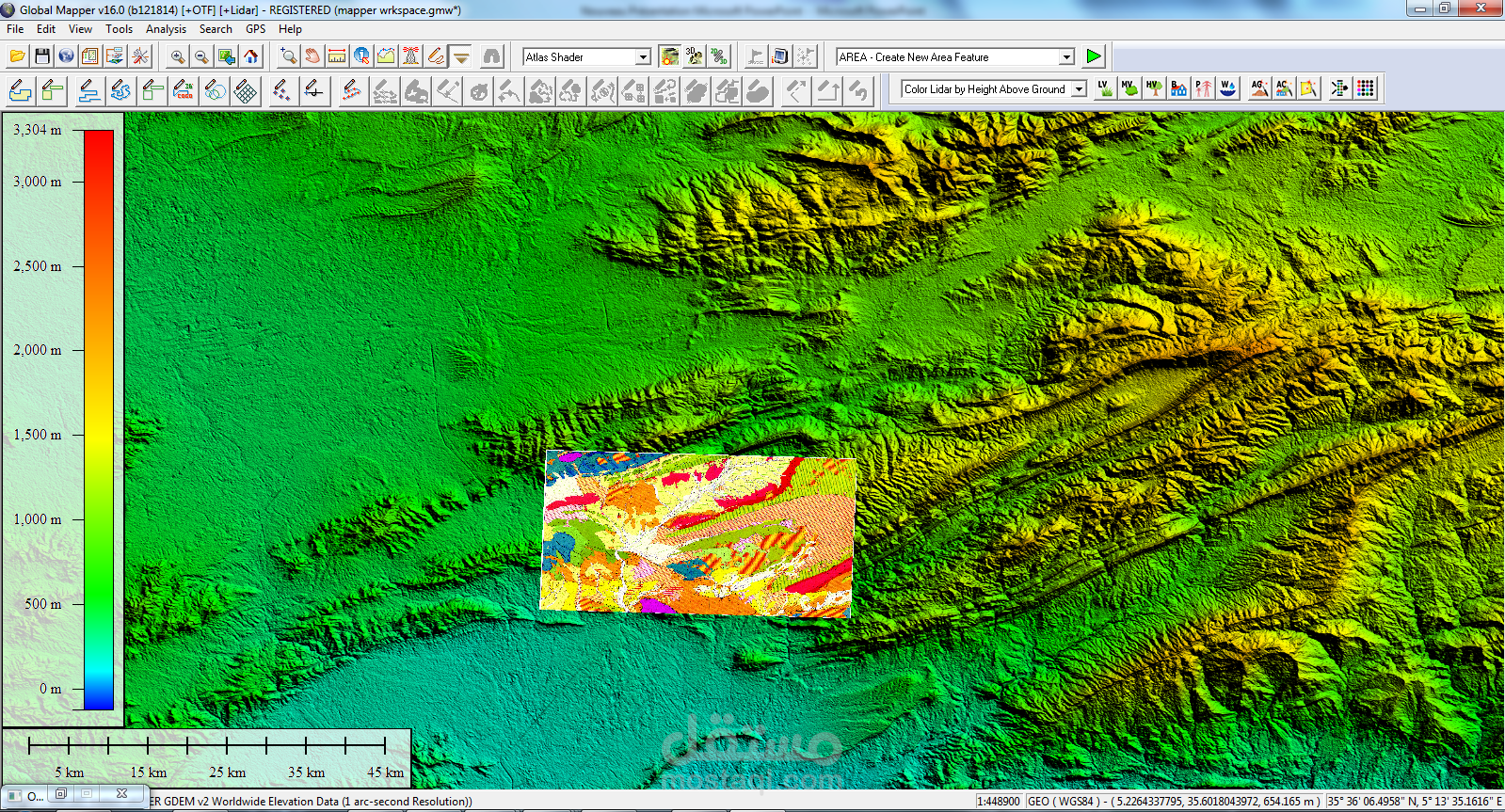This screenshot has height=812, width=1505.
Task: Select the Pan hand tool
Action: click(312, 56)
